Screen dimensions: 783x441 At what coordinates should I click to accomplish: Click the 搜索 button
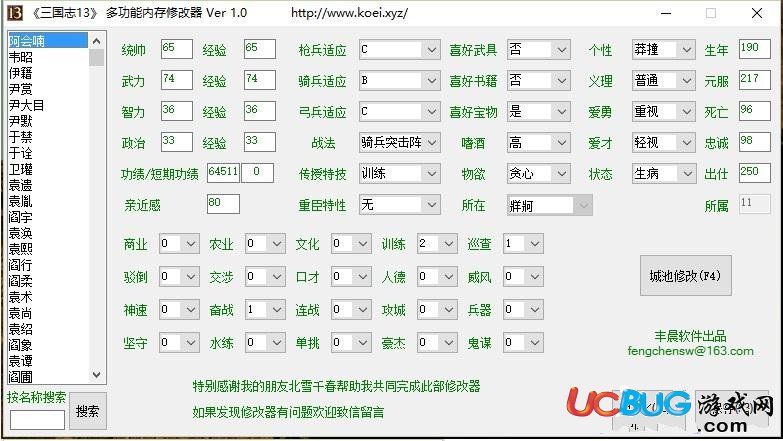[87, 411]
